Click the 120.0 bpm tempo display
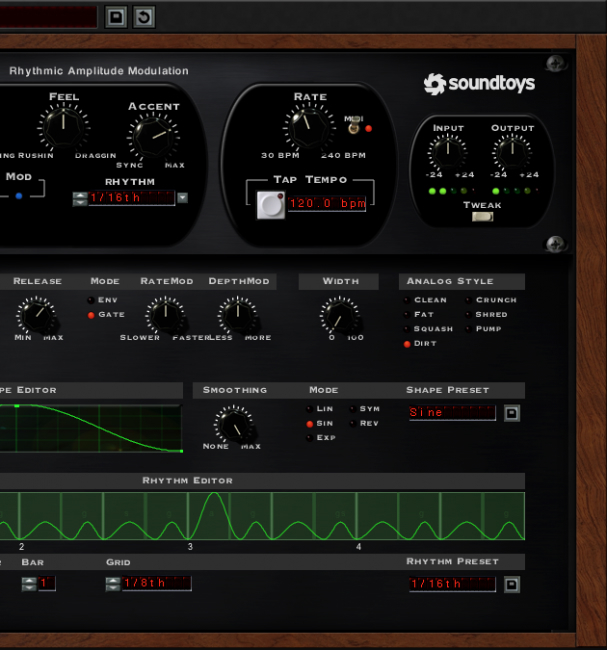 pyautogui.click(x=327, y=204)
